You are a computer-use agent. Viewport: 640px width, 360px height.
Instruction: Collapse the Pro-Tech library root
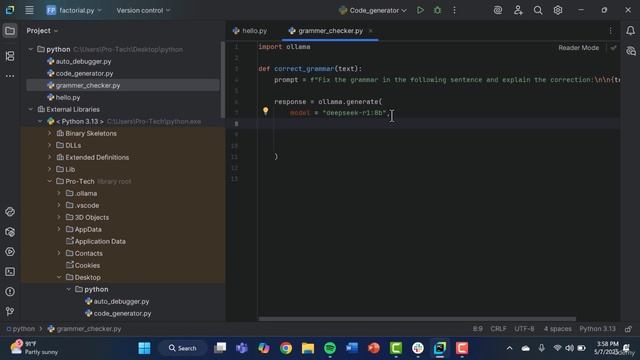coord(50,181)
